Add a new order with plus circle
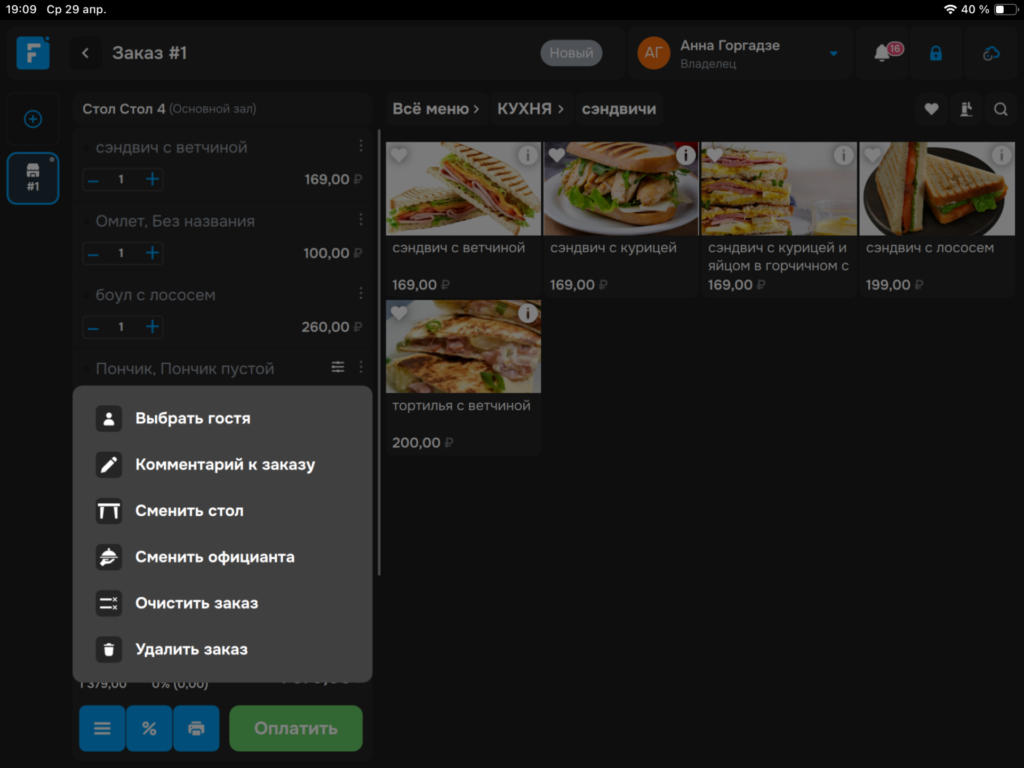1024x768 pixels. point(33,119)
